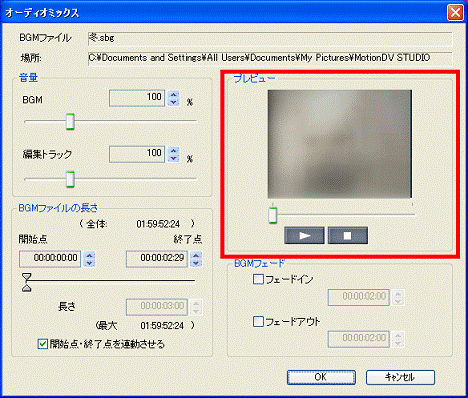Click the BGM volume value field
Screen dimensions: 468x398
tap(137, 98)
